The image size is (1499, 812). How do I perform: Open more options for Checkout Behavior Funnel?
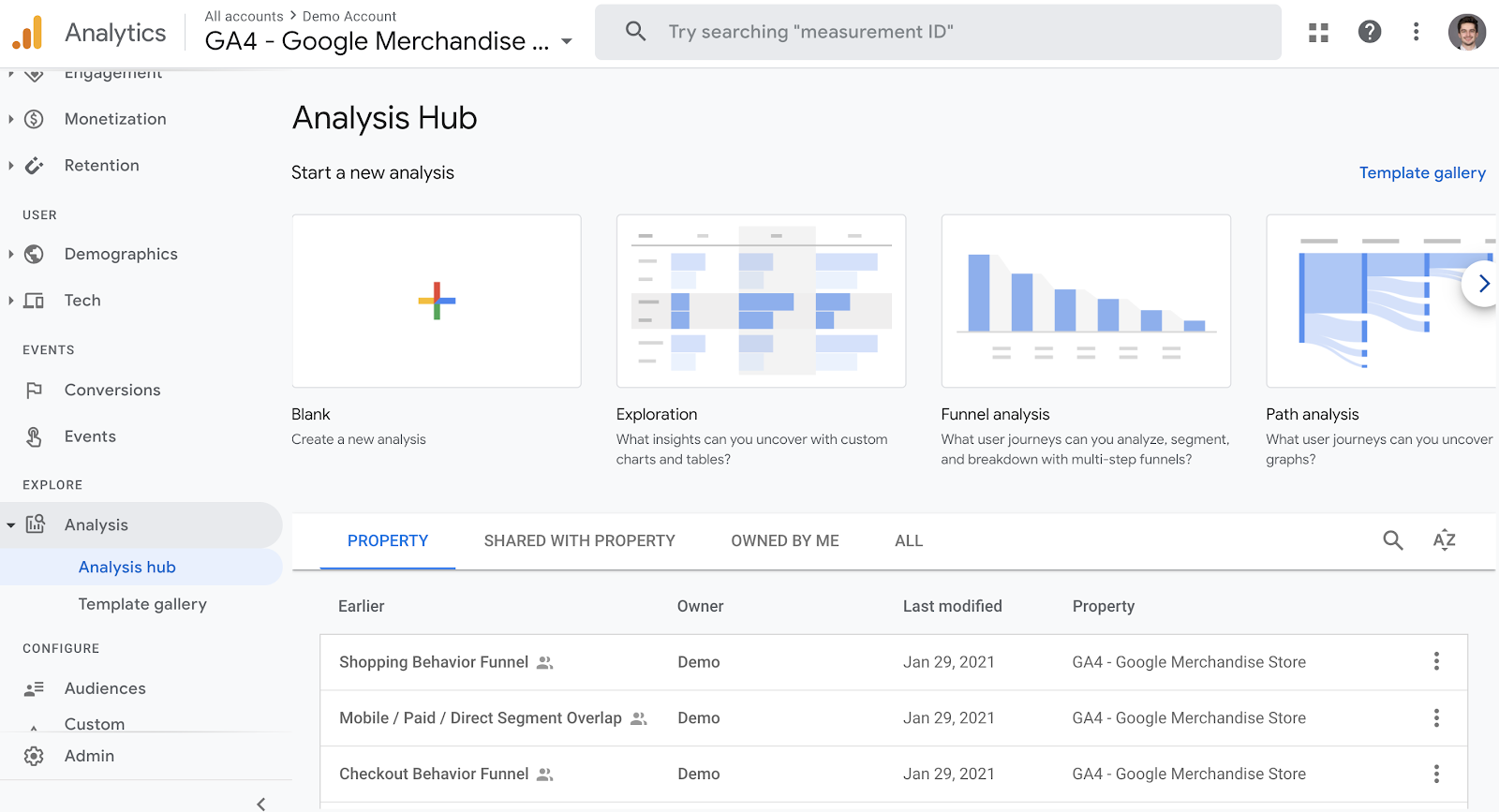point(1436,774)
